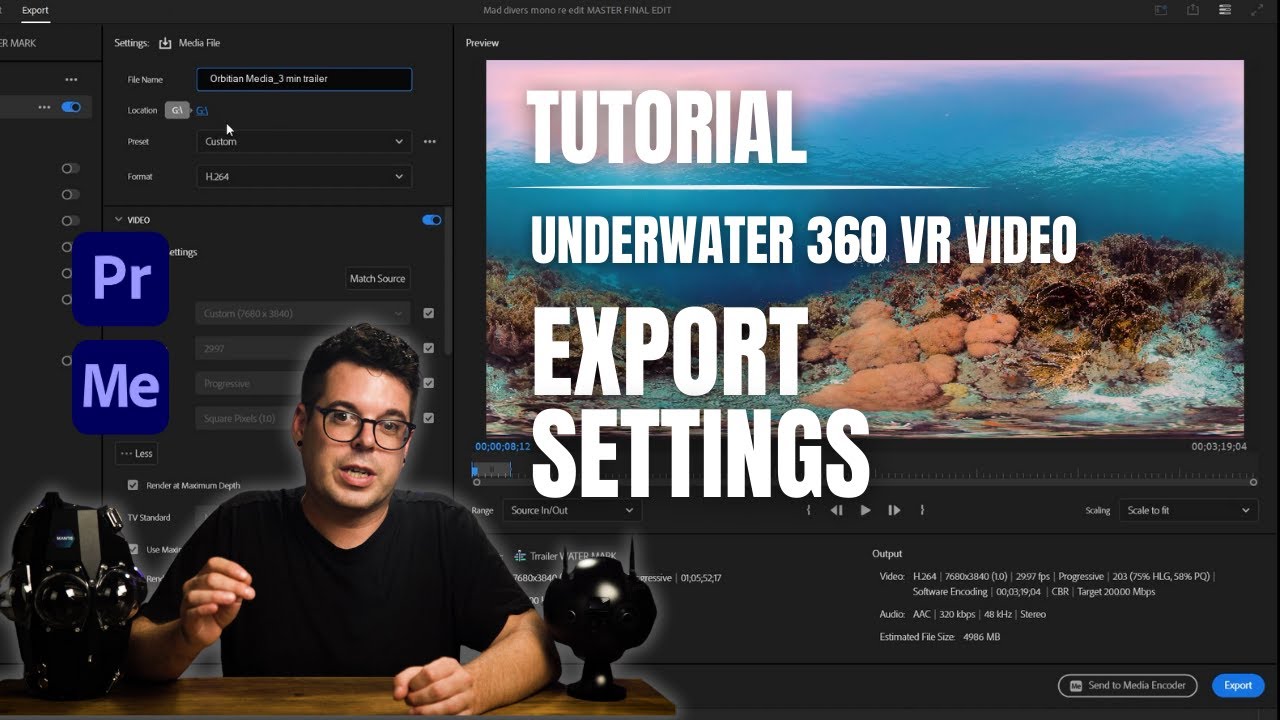This screenshot has height=720, width=1280.
Task: Click the Less button to hide more settings
Action: (x=136, y=454)
